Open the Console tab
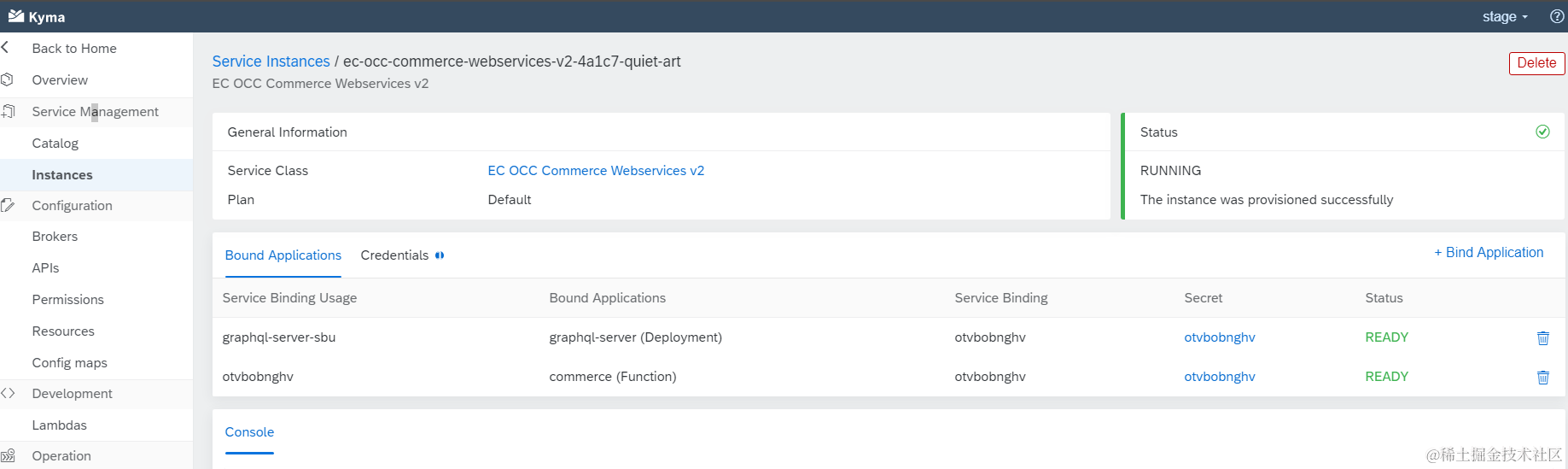Image resolution: width=1568 pixels, height=469 pixels. (249, 432)
